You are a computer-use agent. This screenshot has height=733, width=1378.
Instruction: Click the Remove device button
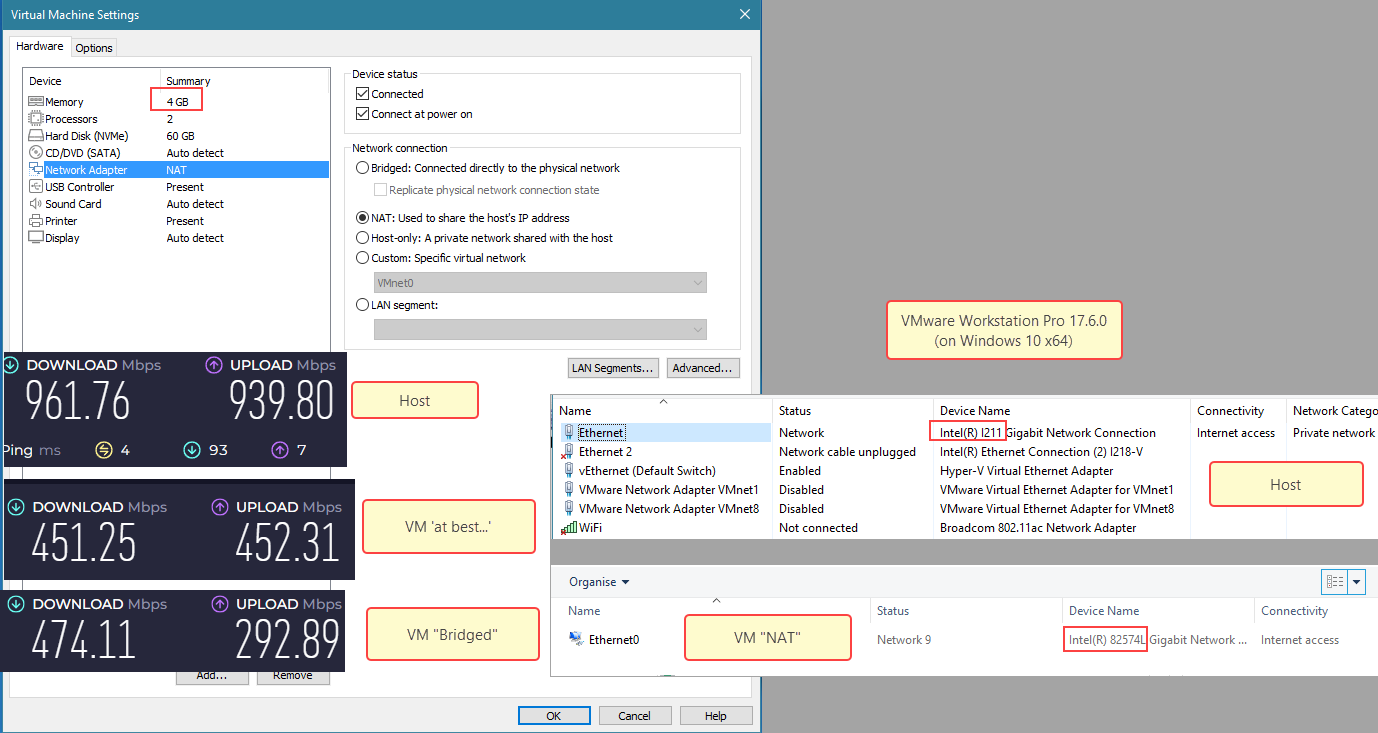pos(293,677)
